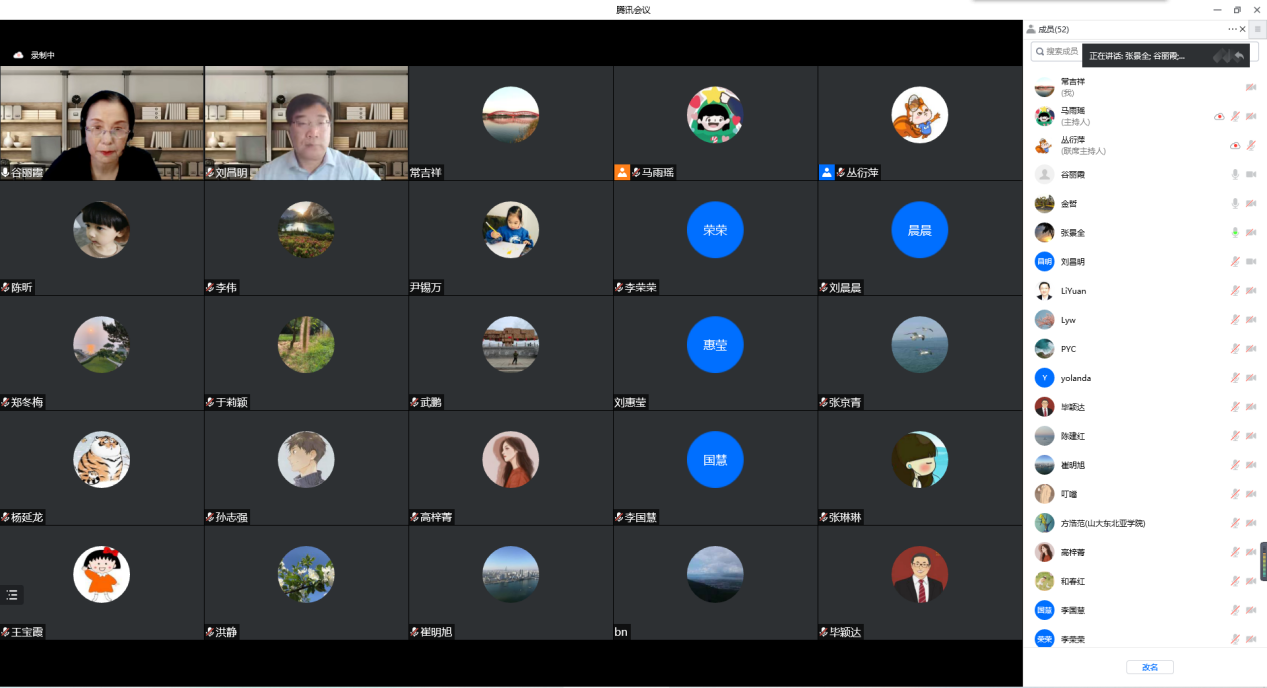Open the three-dot more menu in members panel
The width and height of the screenshot is (1267, 688).
(1232, 29)
